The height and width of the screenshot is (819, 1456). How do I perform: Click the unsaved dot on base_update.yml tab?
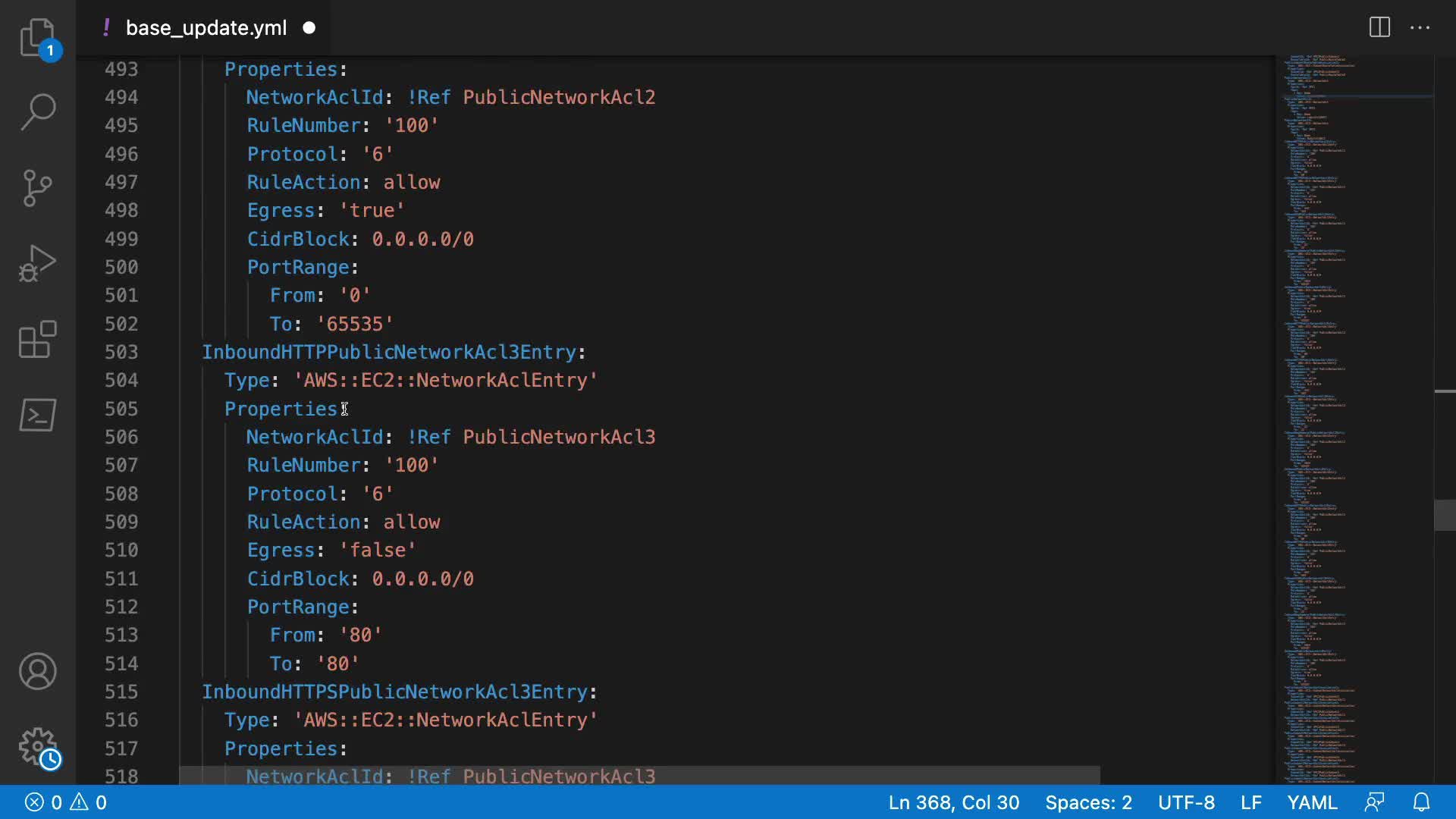(309, 28)
